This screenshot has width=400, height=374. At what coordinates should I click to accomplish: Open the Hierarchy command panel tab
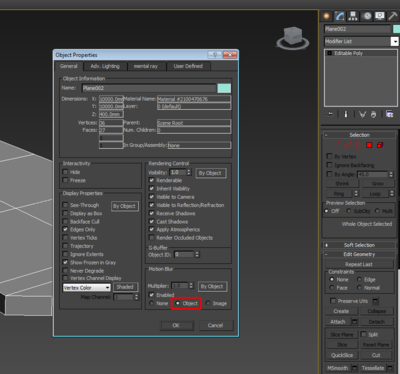pyautogui.click(x=353, y=16)
